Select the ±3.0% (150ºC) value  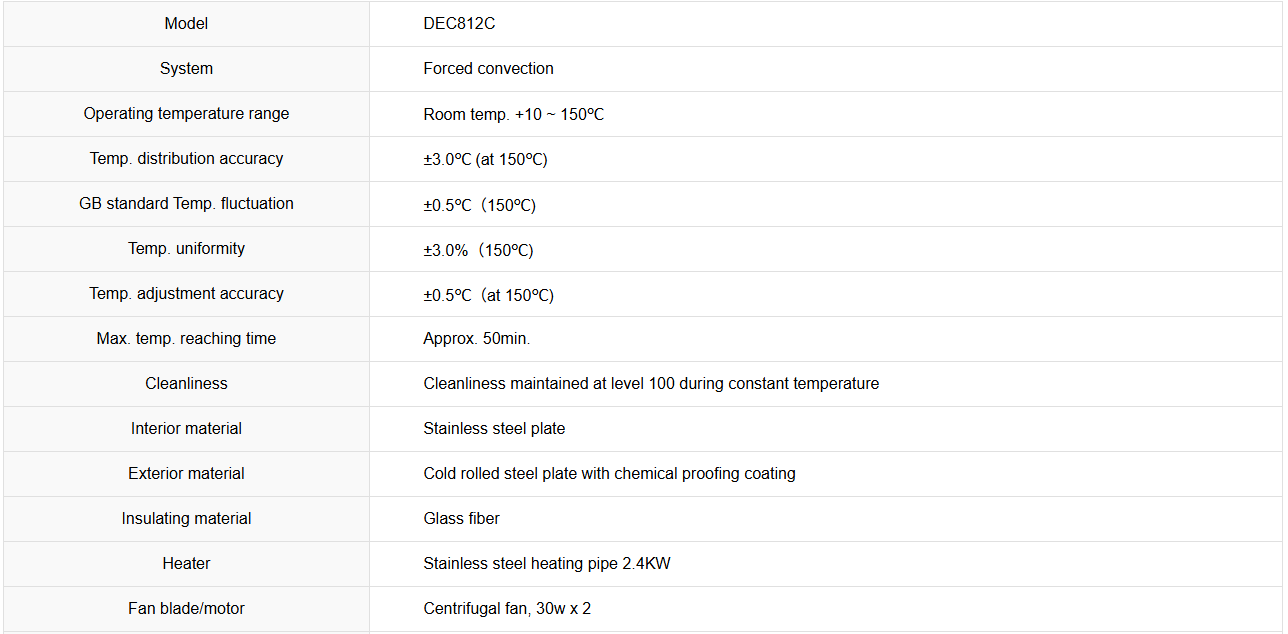[478, 250]
